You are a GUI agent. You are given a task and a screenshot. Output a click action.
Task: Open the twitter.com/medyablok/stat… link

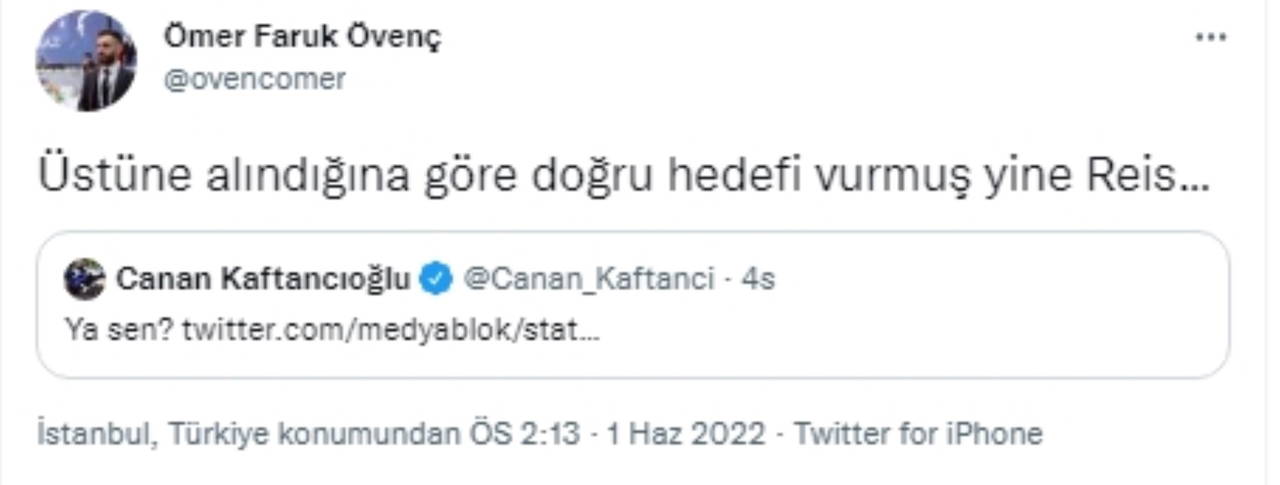392,329
